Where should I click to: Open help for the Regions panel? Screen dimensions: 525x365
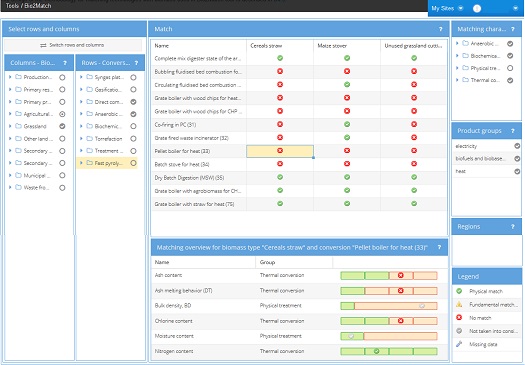tap(513, 227)
